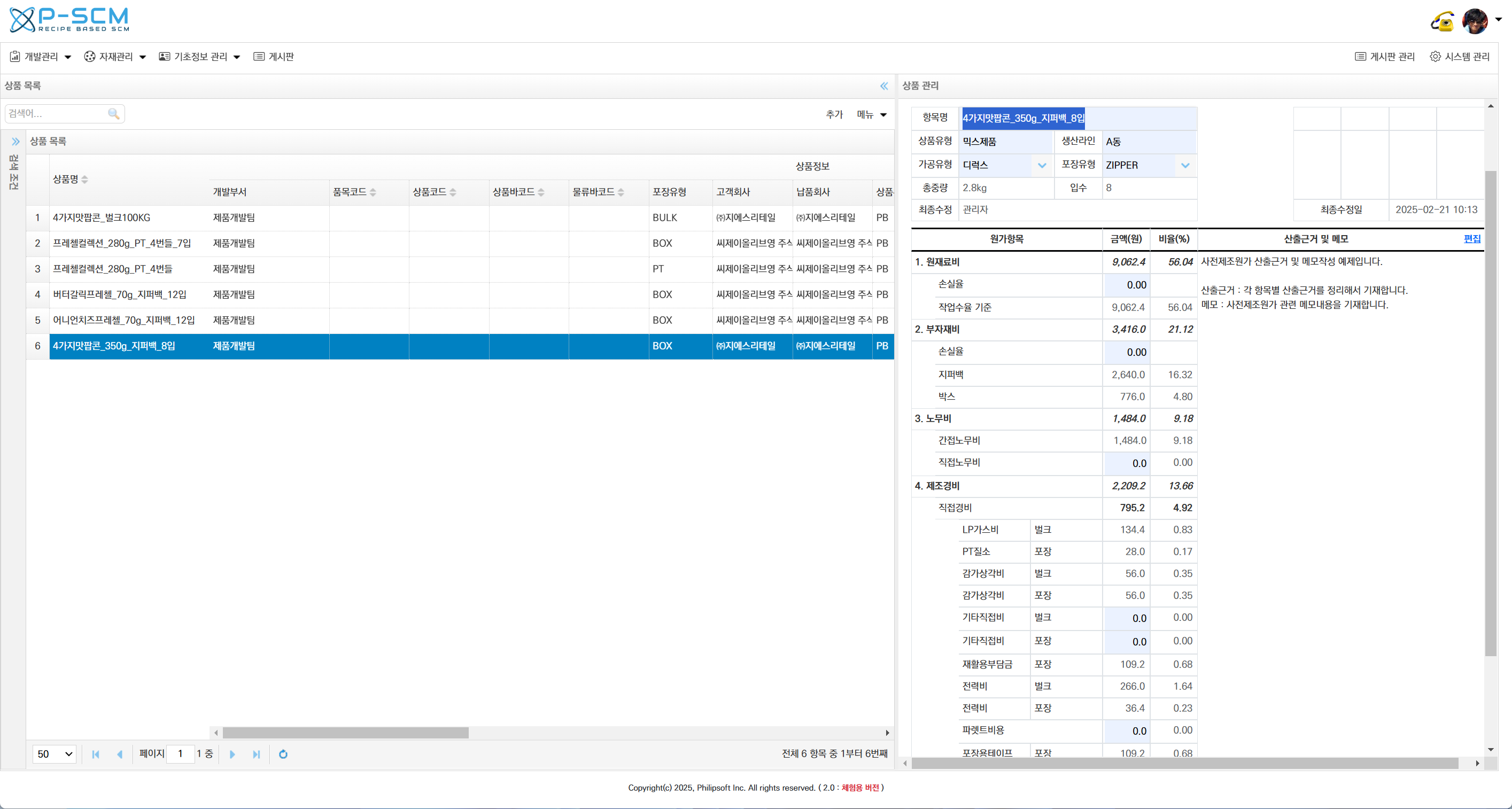Select row 4가지맛팝콘_350g_지퍼백_8입
This screenshot has width=1512, height=809.
coord(460,346)
